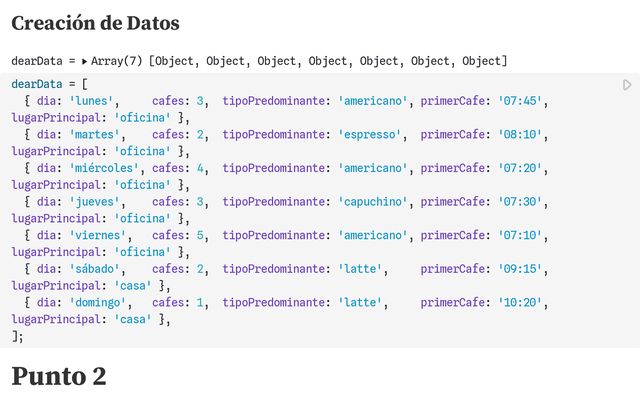Click the 'Creación de Datos' heading
Viewport: 640px width, 400px height.
[95, 22]
